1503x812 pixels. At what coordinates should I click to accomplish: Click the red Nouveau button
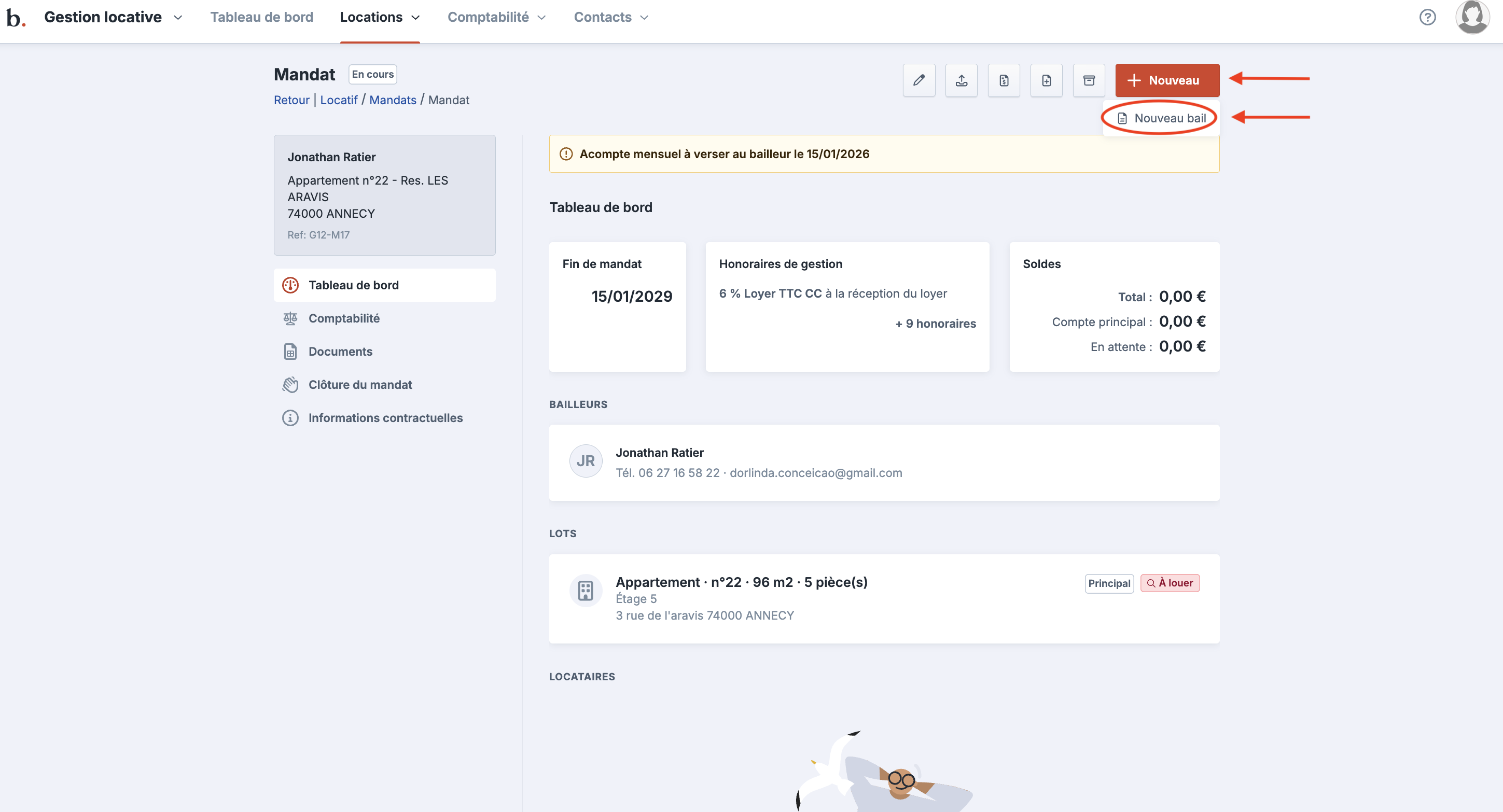click(1167, 80)
